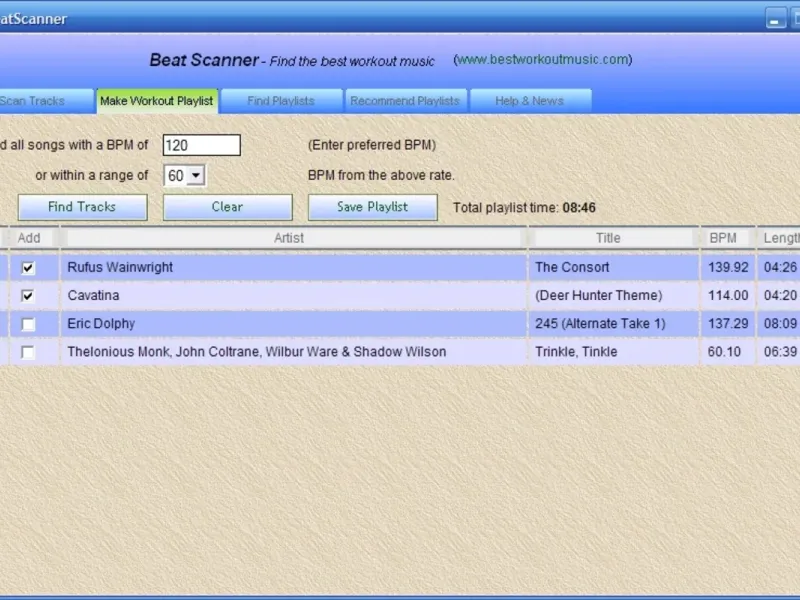The height and width of the screenshot is (600, 800).
Task: Click the length value 04:20
Action: click(780, 295)
